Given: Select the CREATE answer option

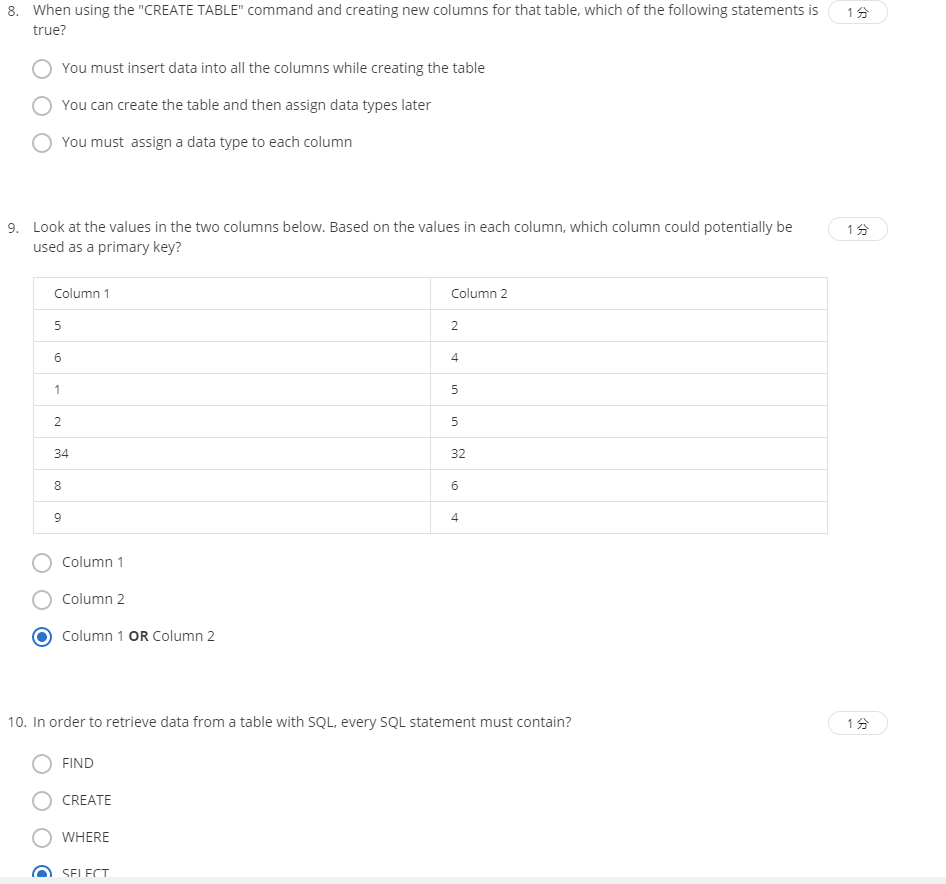Looking at the screenshot, I should (x=42, y=800).
